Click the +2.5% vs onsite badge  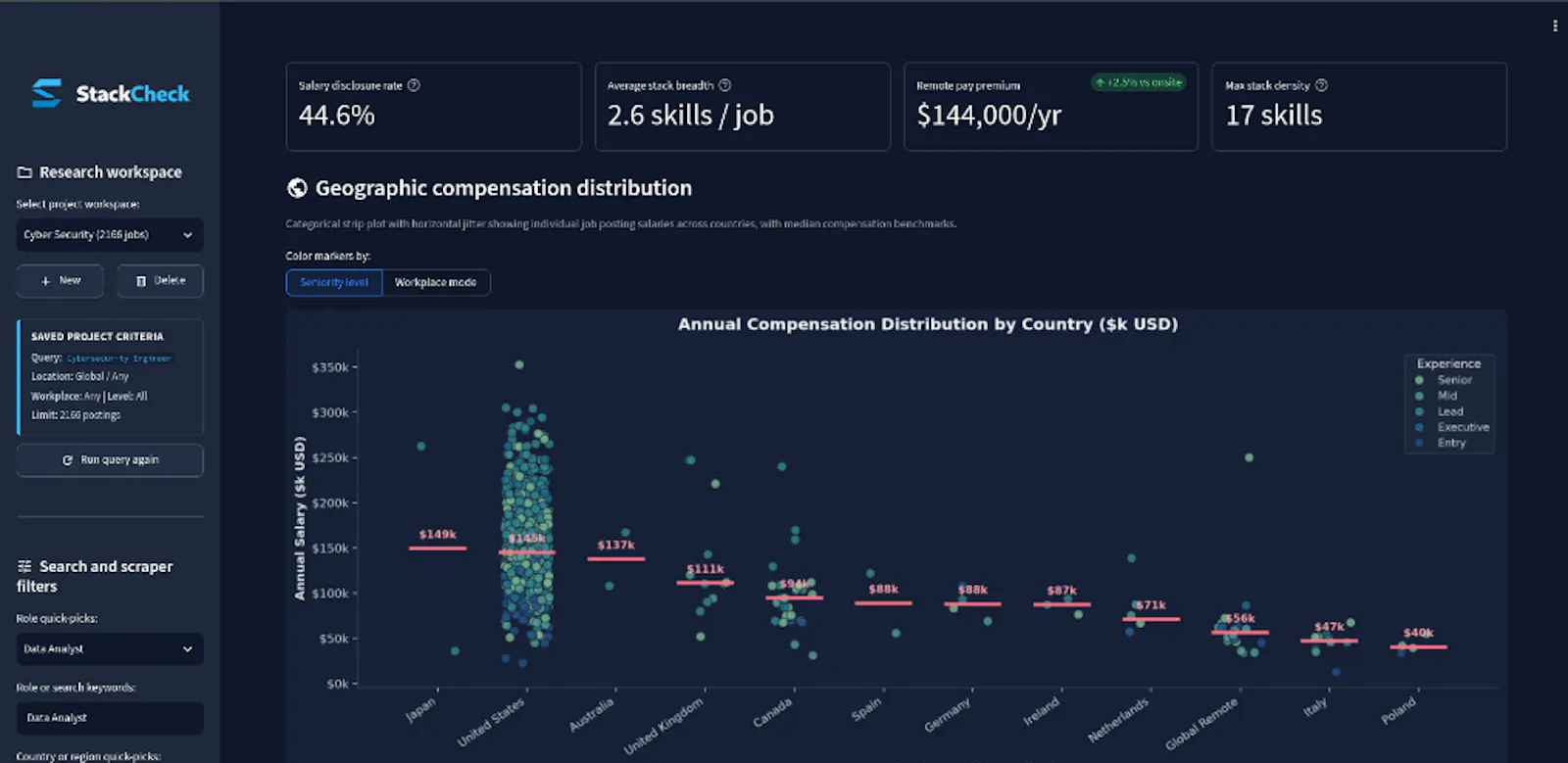coord(1139,82)
